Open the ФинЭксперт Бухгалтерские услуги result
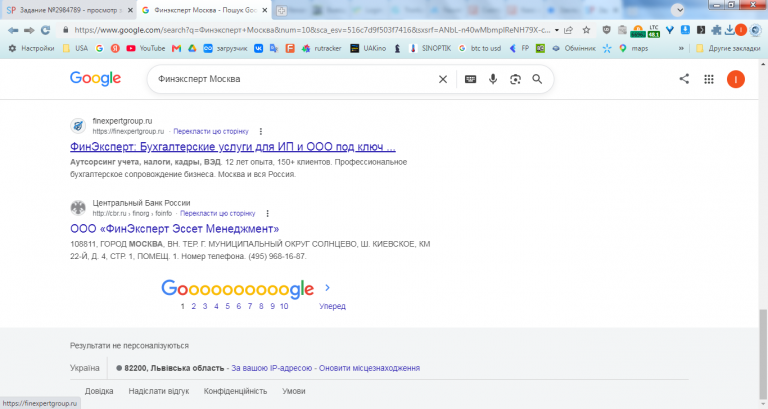The width and height of the screenshot is (768, 409). tap(233, 146)
